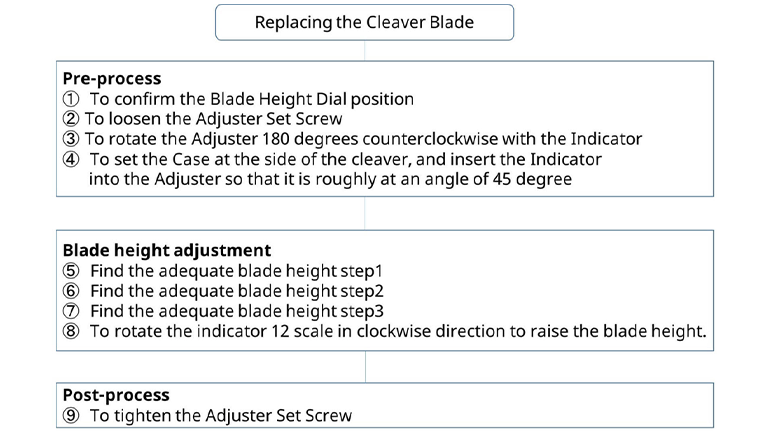Click the rotate Adjuster 180 degrees step

point(362,139)
